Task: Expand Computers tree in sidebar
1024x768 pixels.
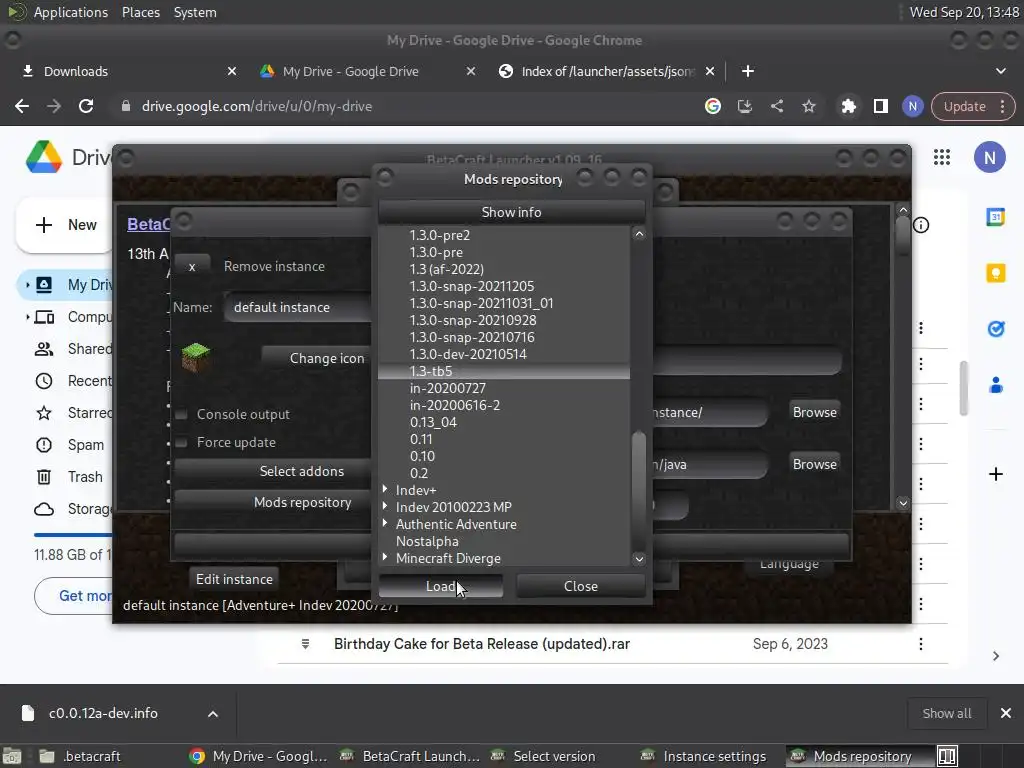Action: 27,317
